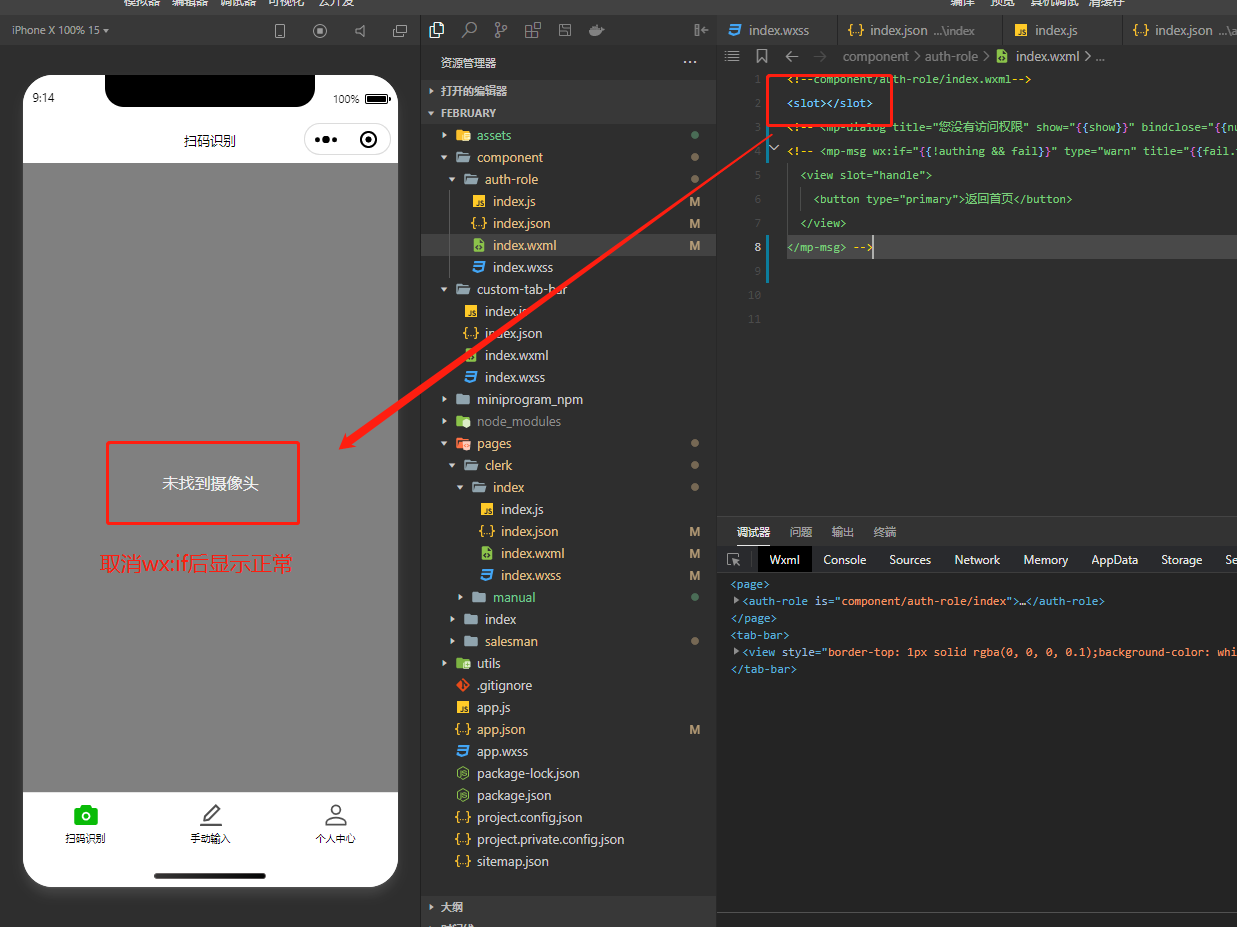The image size is (1237, 927).
Task: Click the editor navigate back arrow
Action: tap(792, 56)
